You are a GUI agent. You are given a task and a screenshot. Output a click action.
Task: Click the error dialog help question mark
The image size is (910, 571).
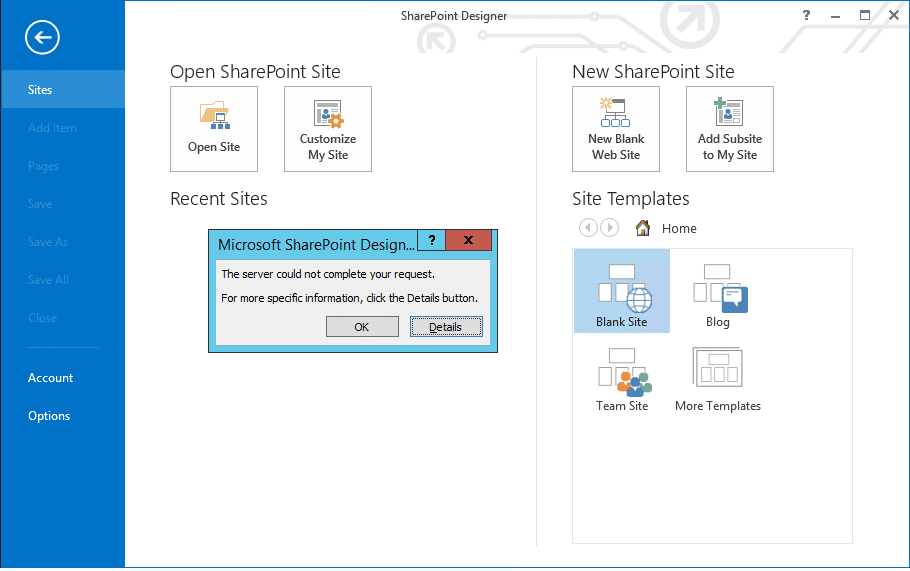432,240
